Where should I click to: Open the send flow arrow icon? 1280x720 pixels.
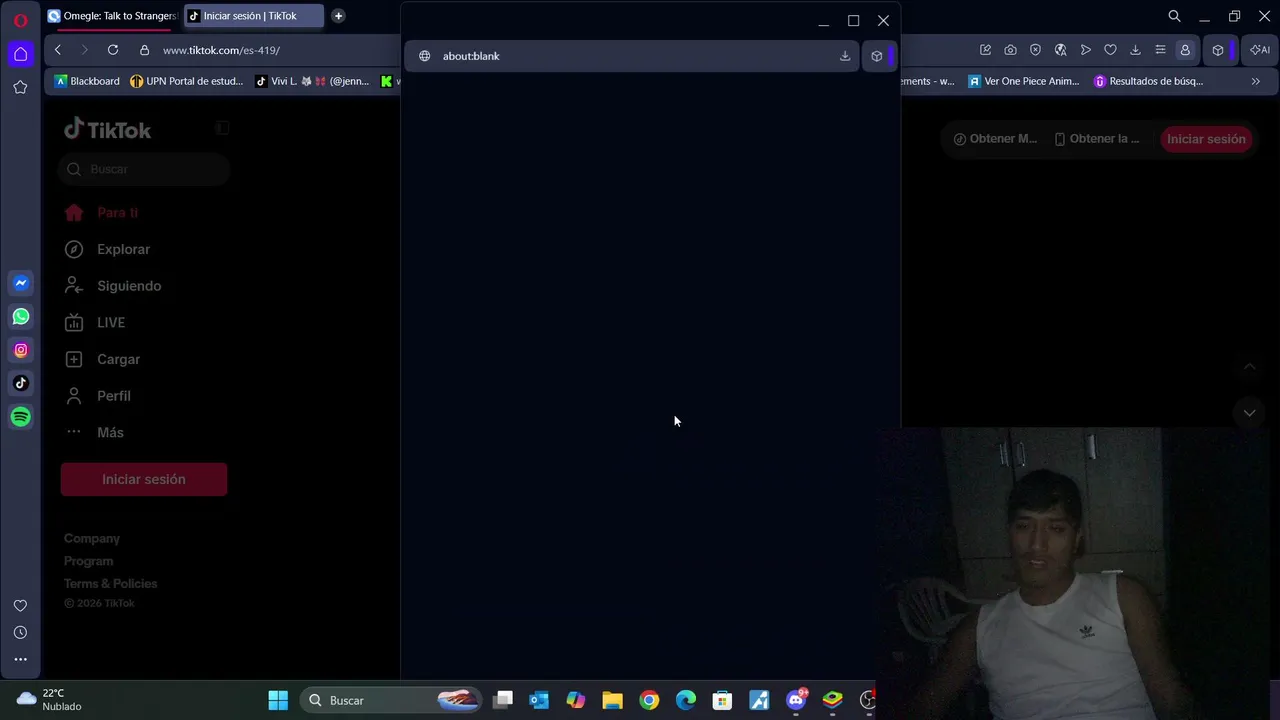tap(1085, 50)
